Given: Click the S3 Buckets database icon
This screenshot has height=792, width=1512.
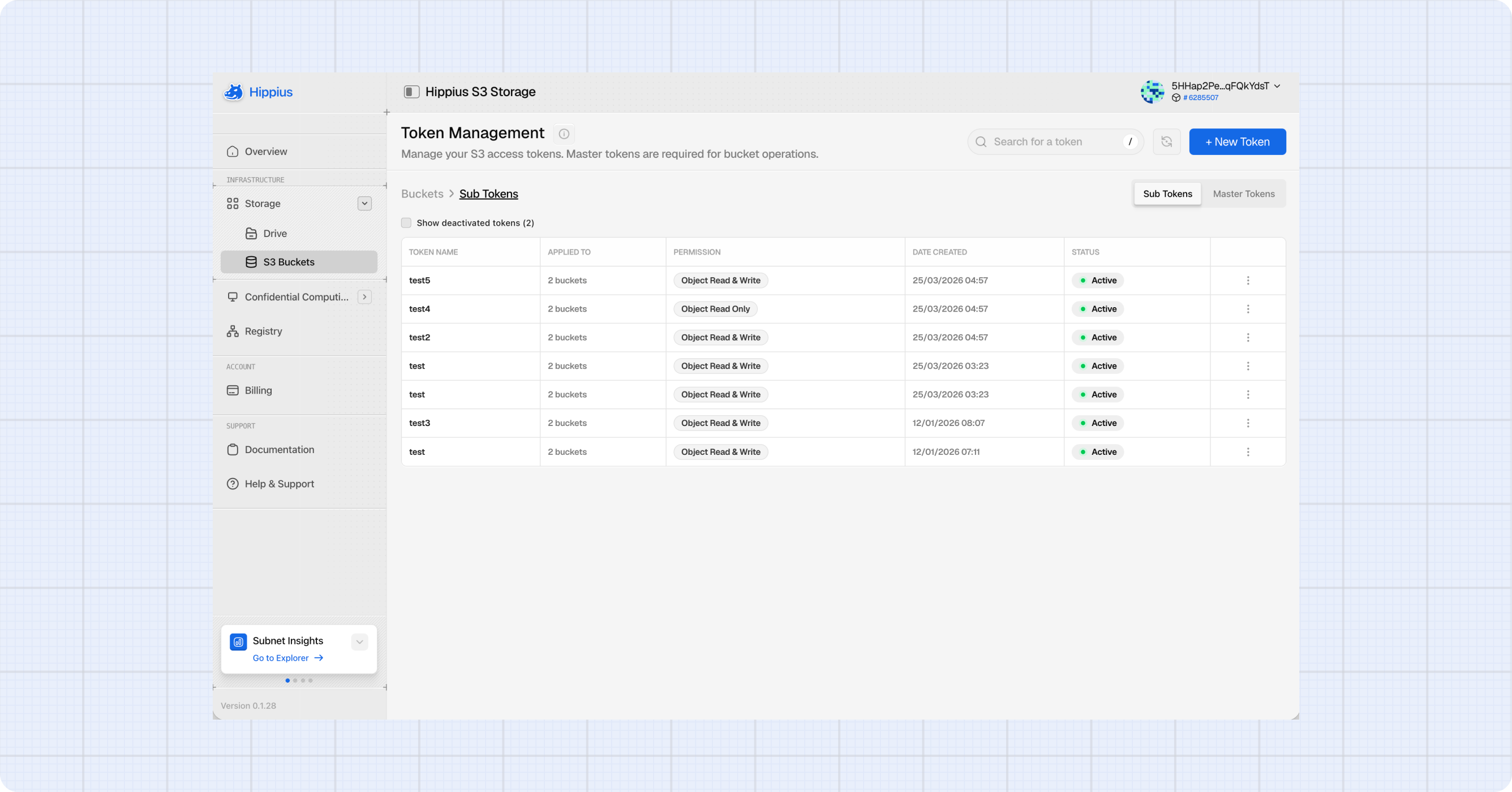Looking at the screenshot, I should click(251, 262).
